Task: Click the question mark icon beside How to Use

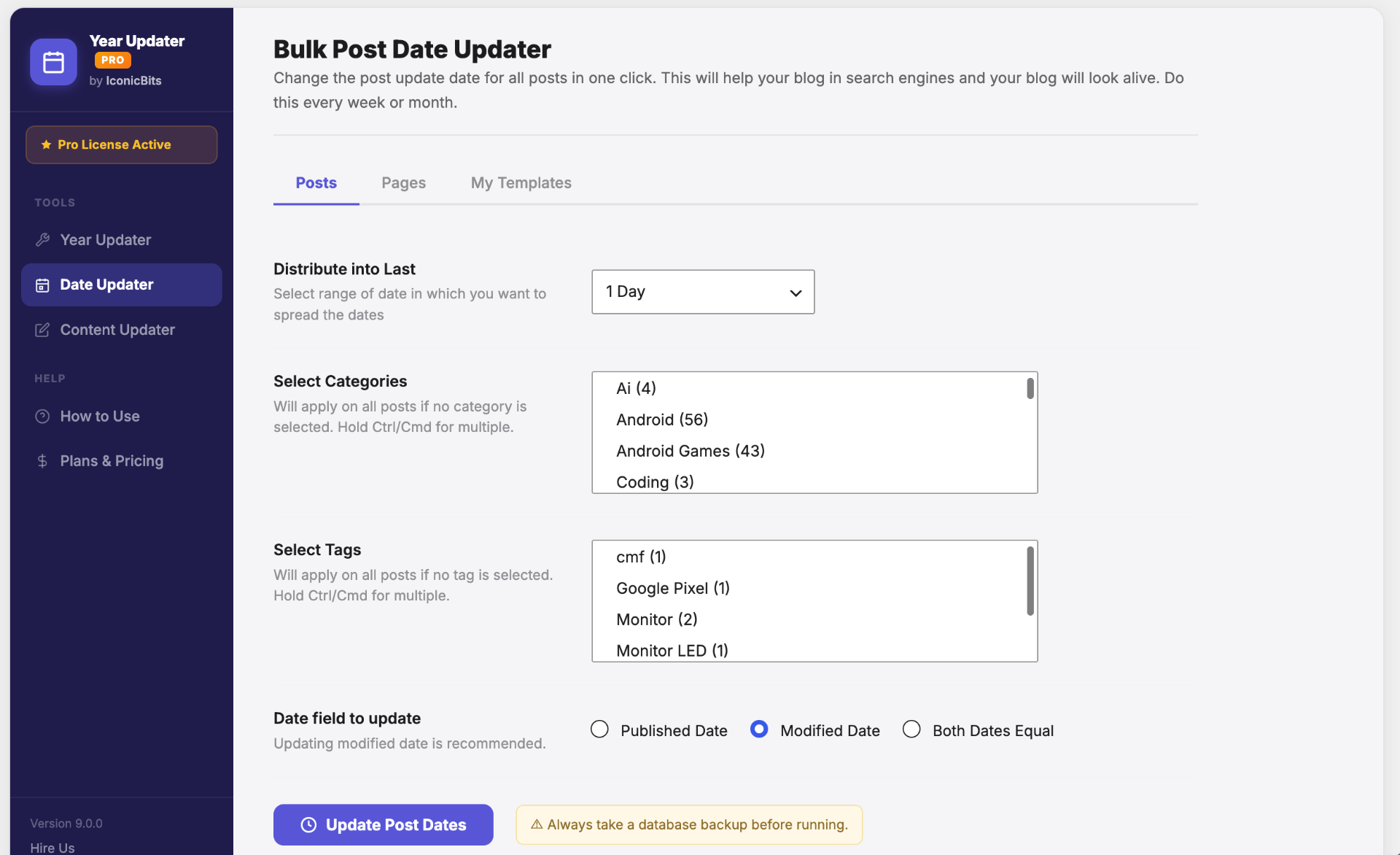Action: point(42,417)
